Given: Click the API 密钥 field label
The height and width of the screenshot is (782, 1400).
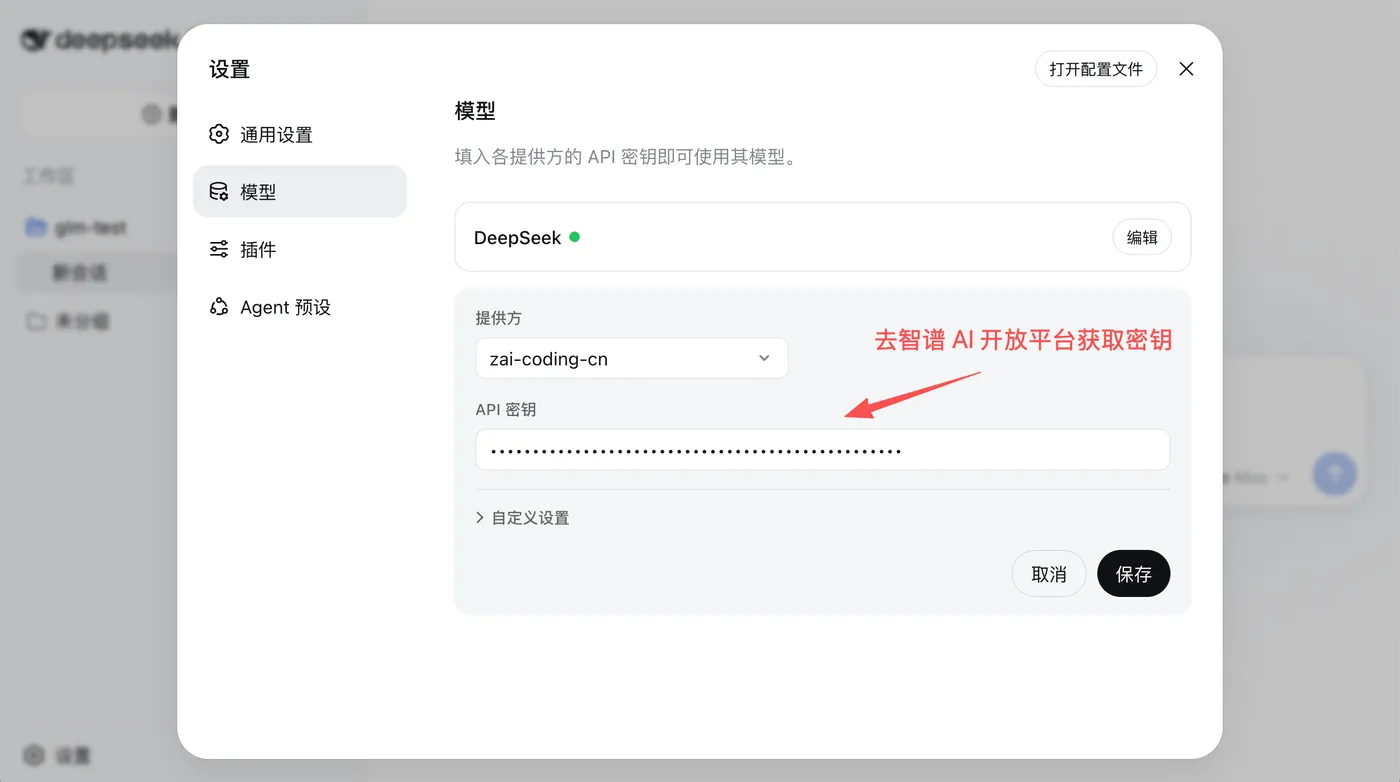Looking at the screenshot, I should pyautogui.click(x=506, y=409).
